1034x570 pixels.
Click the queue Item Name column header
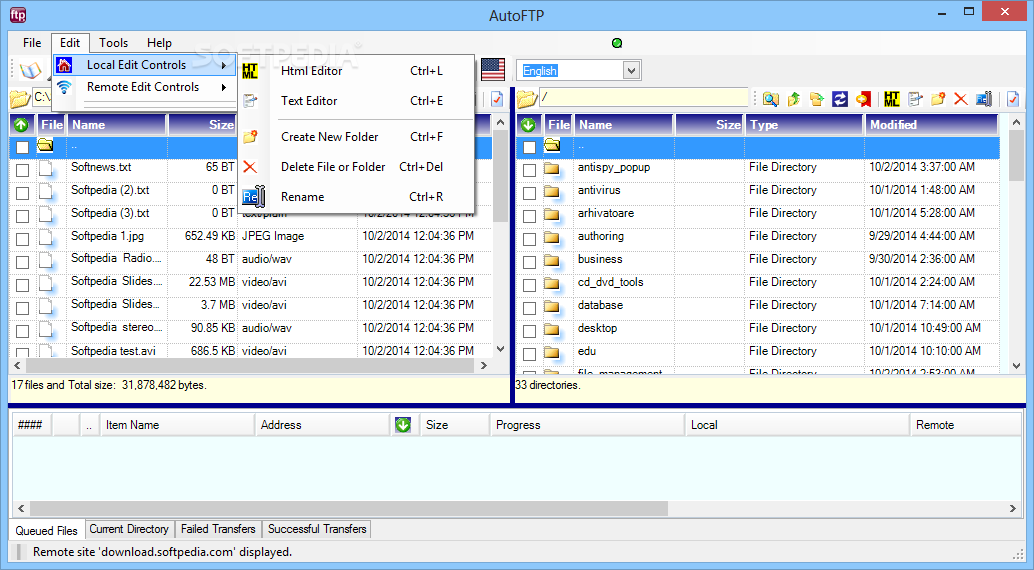[x=177, y=425]
